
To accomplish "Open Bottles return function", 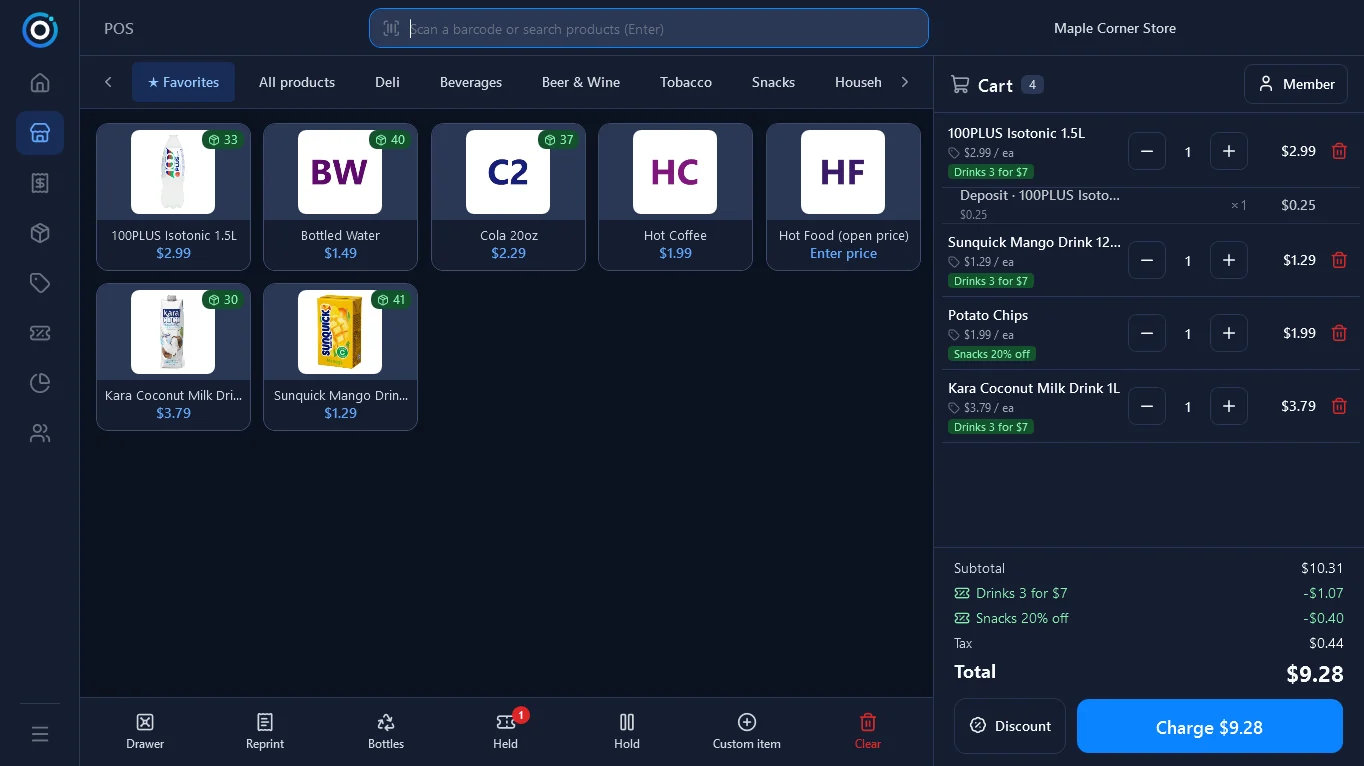I will click(x=386, y=731).
